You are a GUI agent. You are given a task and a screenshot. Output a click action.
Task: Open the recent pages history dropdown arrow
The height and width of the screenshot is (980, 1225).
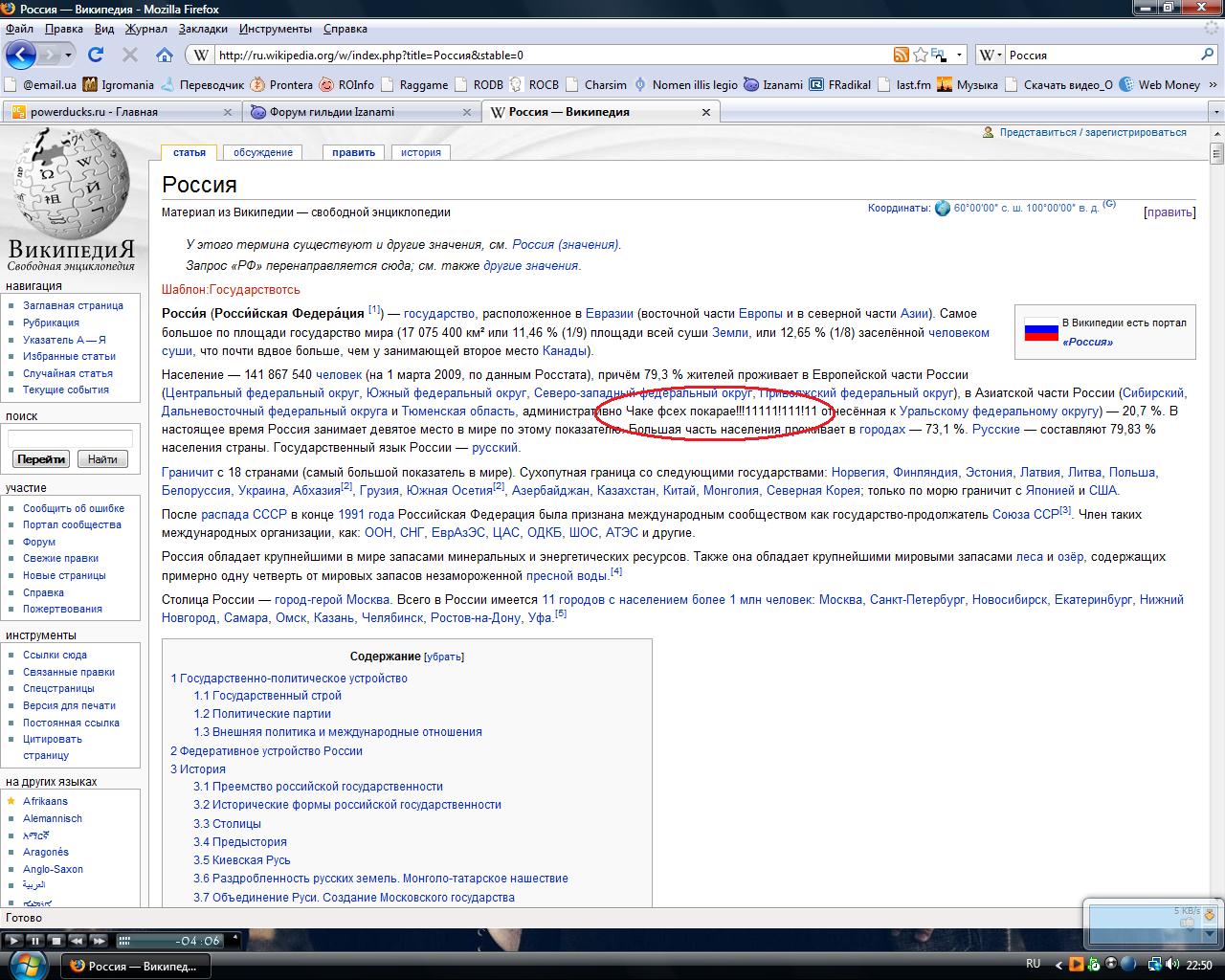[67, 55]
